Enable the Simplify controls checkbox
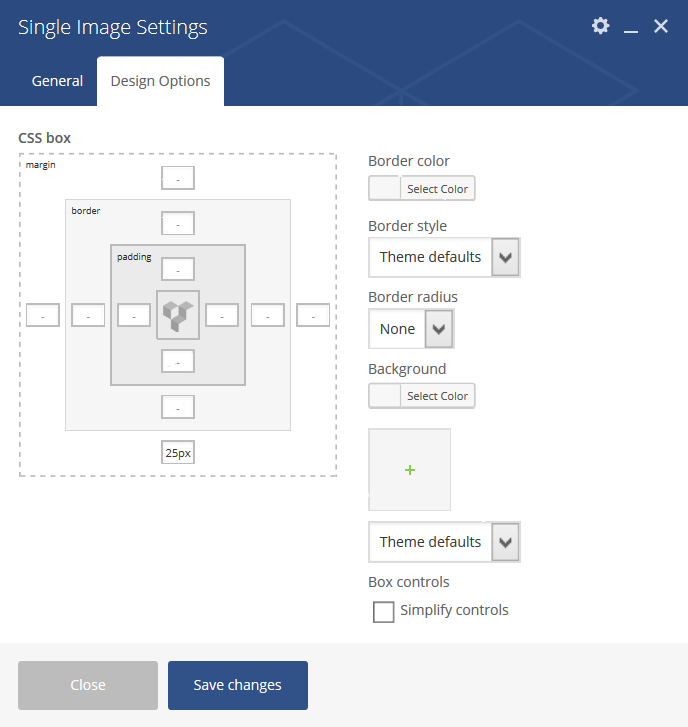This screenshot has height=727, width=688. click(383, 612)
